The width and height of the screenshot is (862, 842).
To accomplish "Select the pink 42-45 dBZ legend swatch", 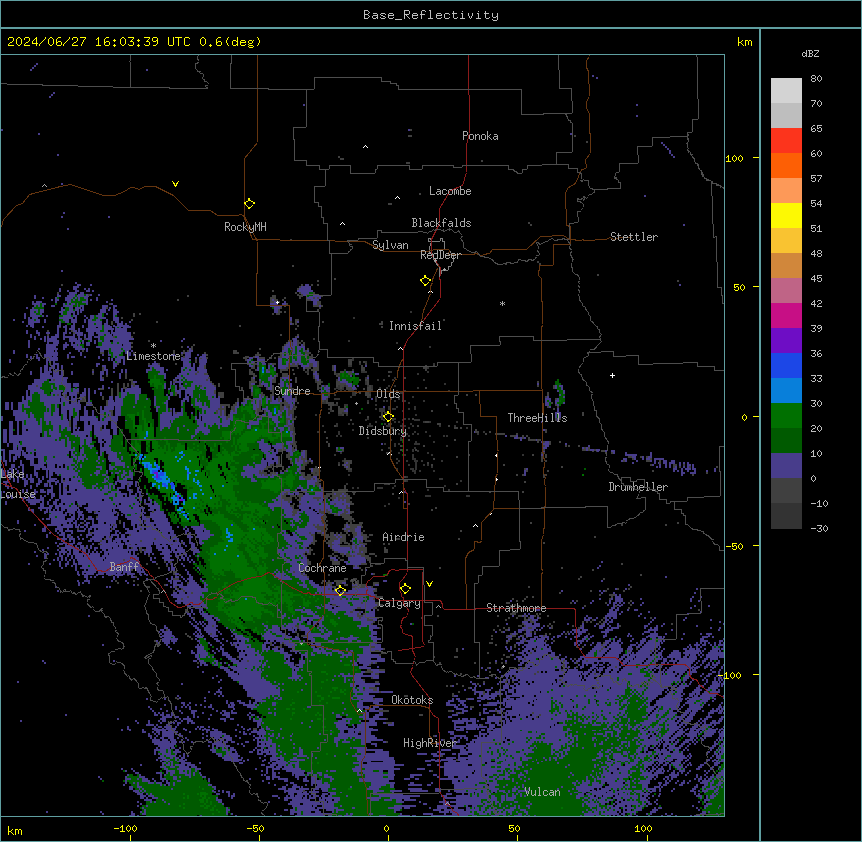I will (x=786, y=291).
